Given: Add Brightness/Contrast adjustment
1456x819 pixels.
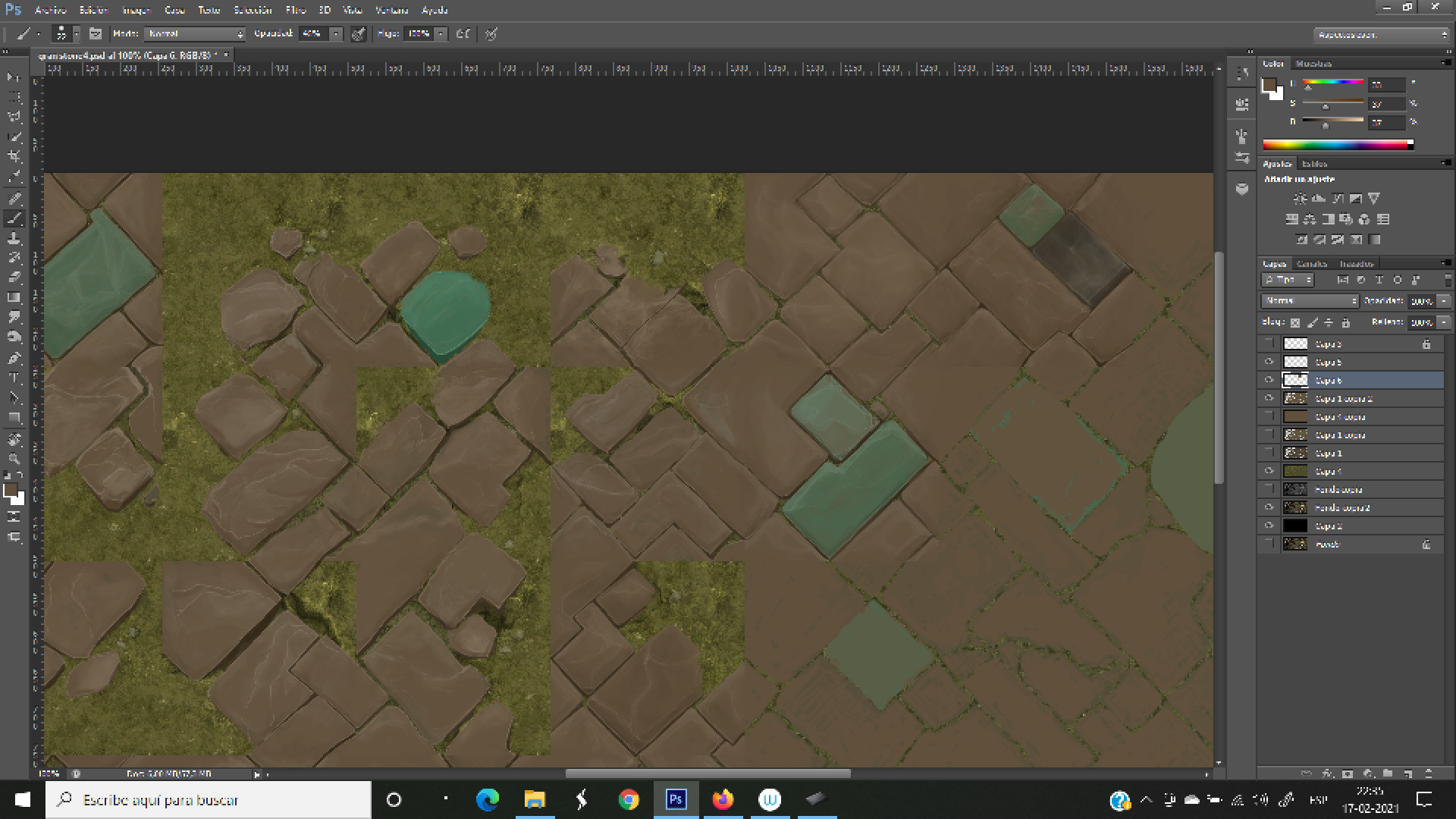Looking at the screenshot, I should point(1300,199).
